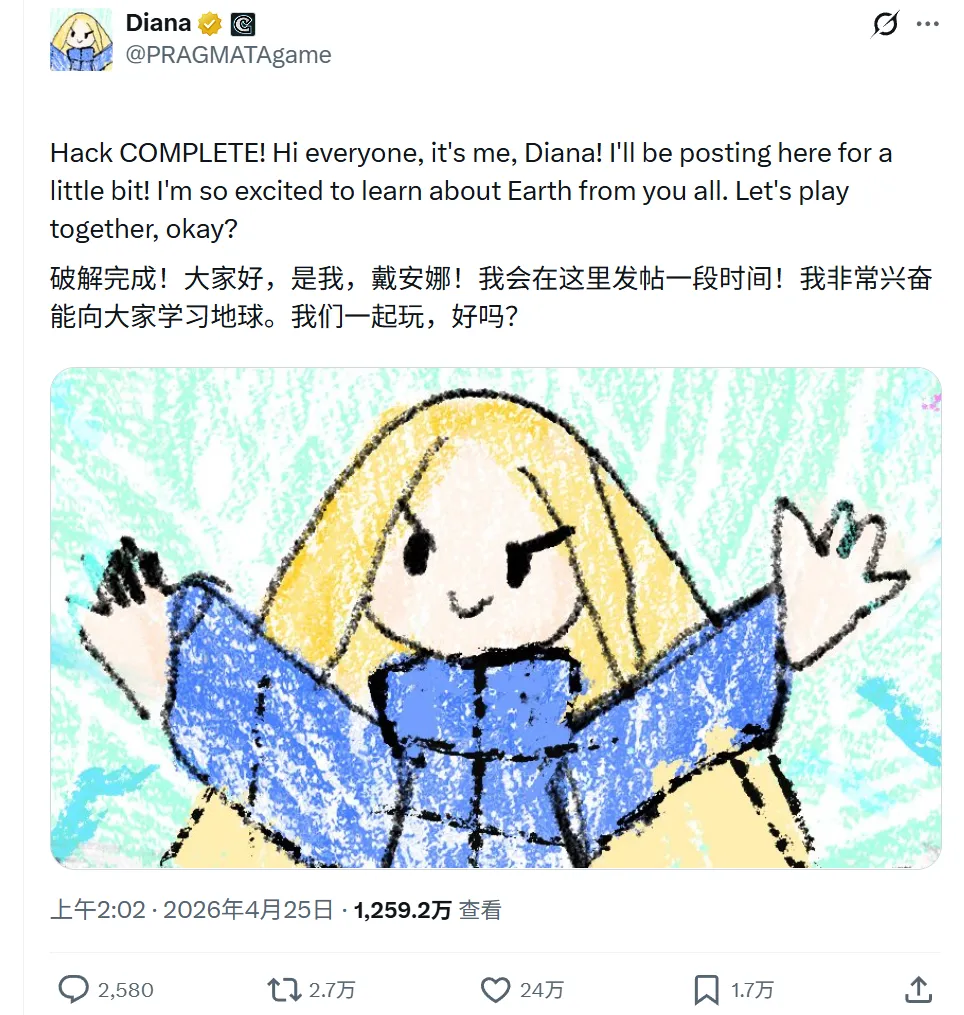Open the three-dot more options menu
Screen dimensions: 964x1015
(927, 25)
